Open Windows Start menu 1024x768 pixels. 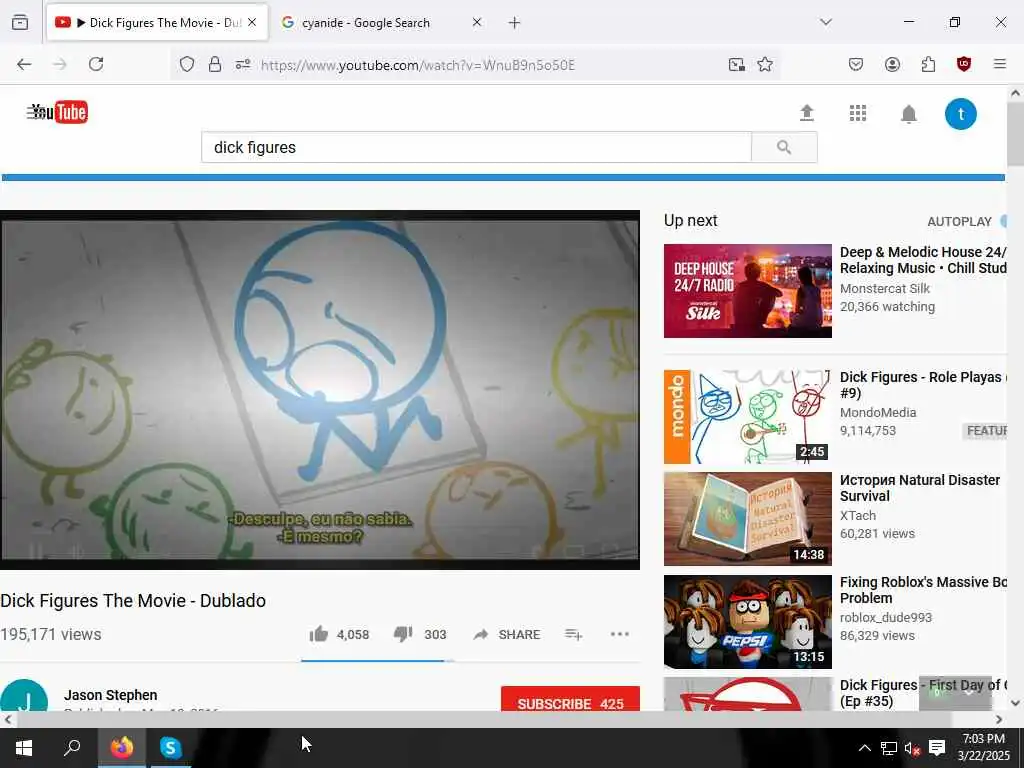pyautogui.click(x=24, y=748)
